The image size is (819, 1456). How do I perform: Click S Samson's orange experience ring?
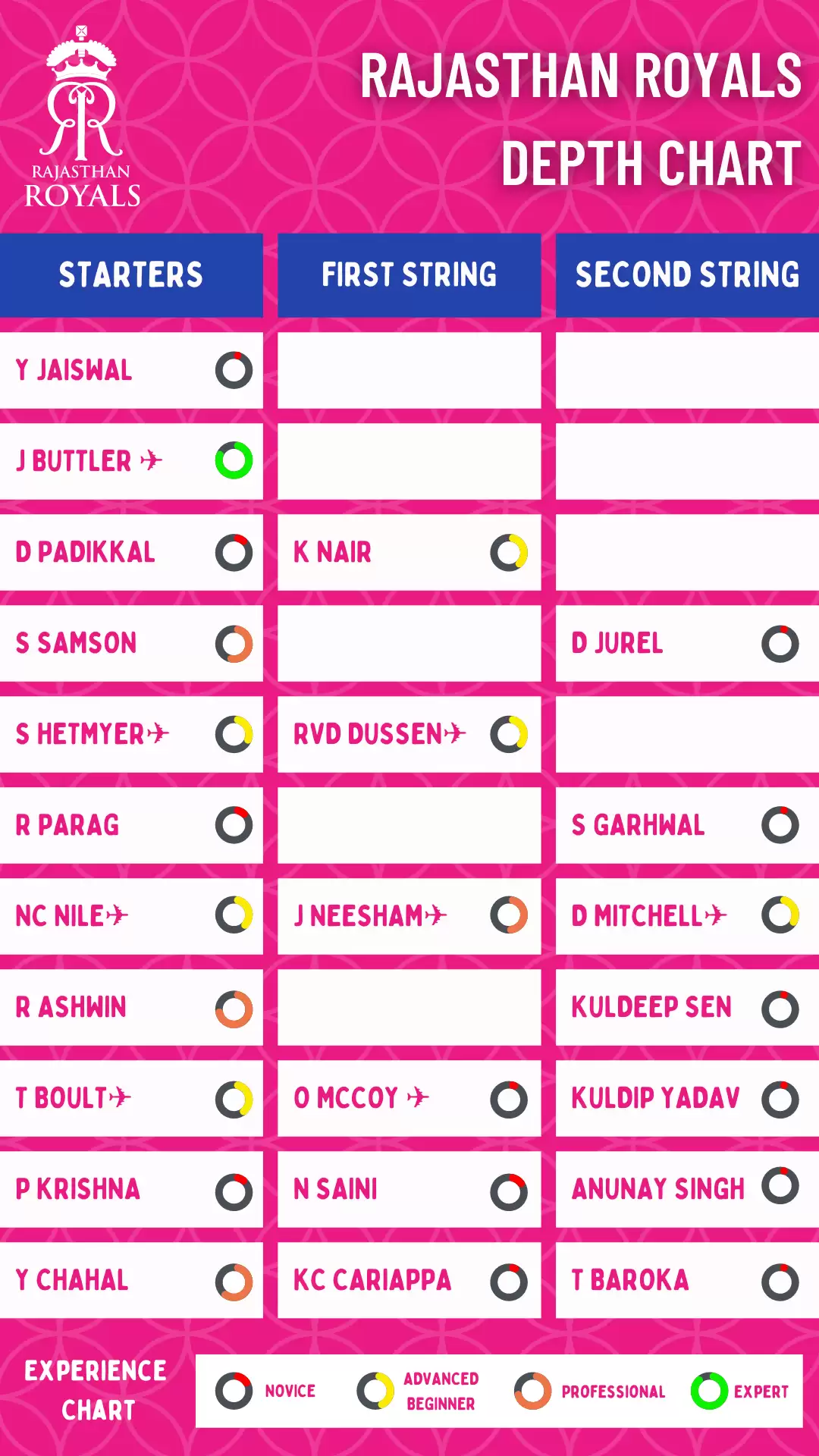click(x=234, y=644)
